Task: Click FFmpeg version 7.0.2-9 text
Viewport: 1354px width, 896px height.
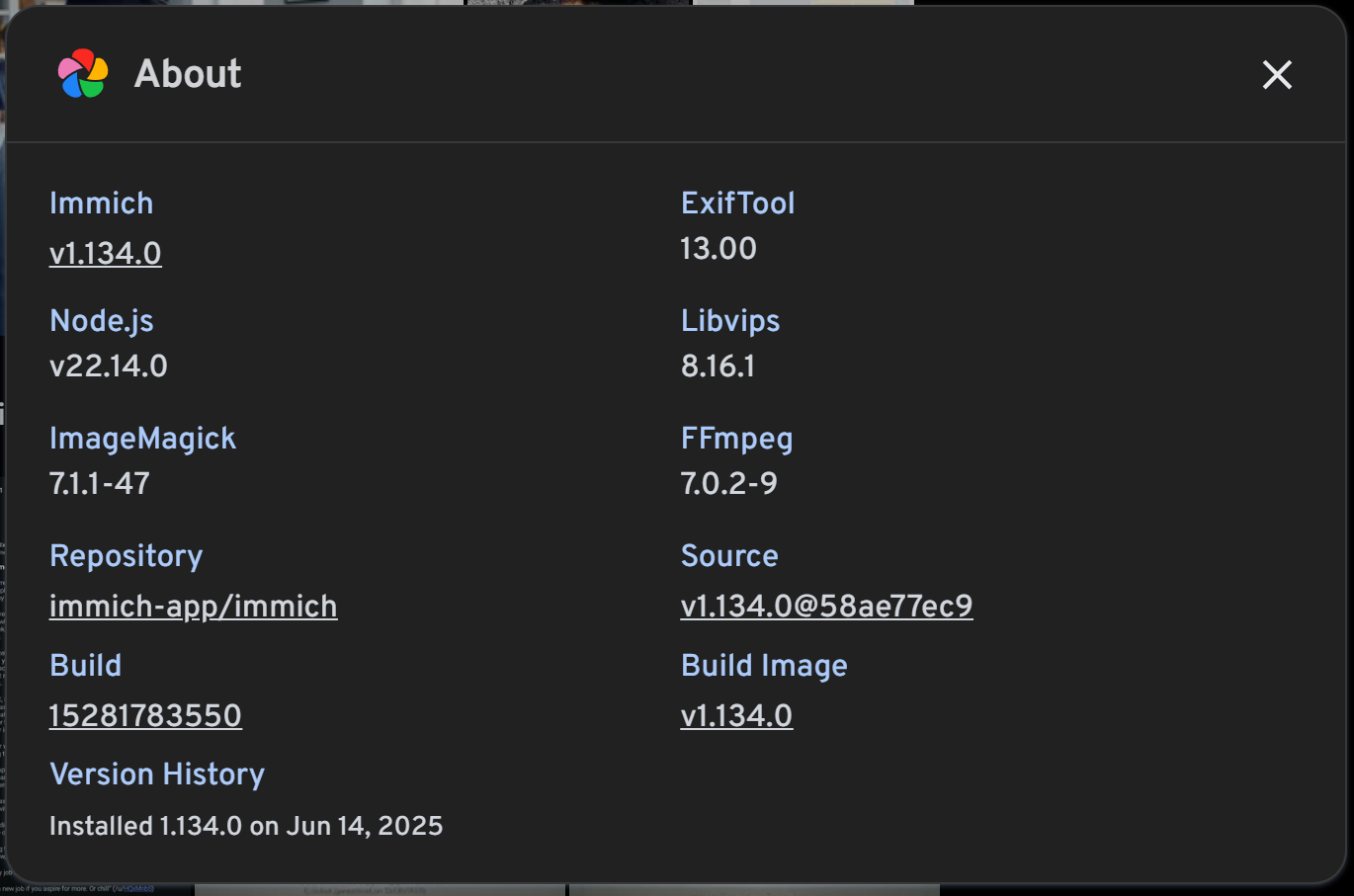Action: coord(729,484)
